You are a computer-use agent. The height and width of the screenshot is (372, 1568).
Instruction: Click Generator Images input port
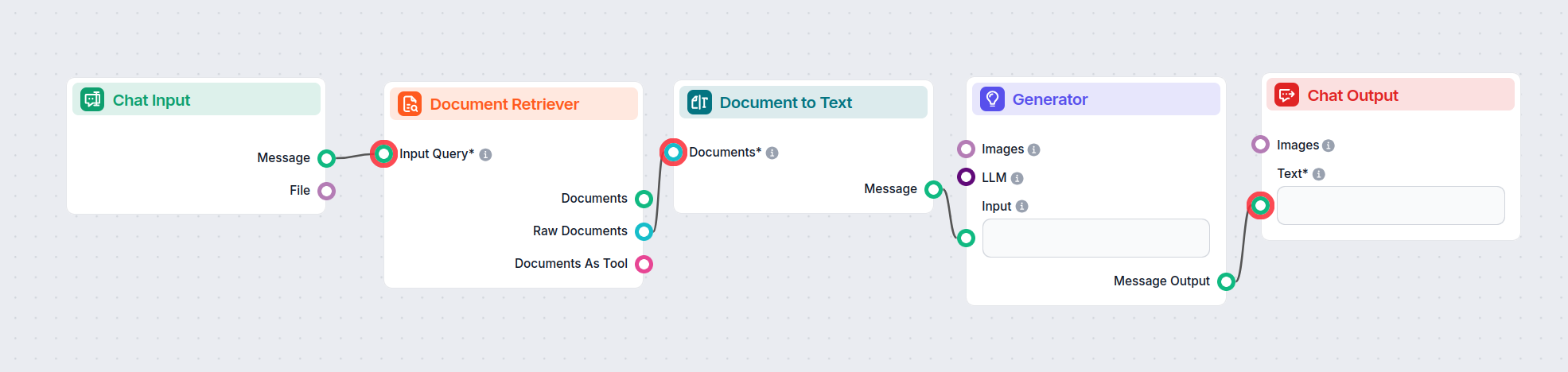(966, 149)
